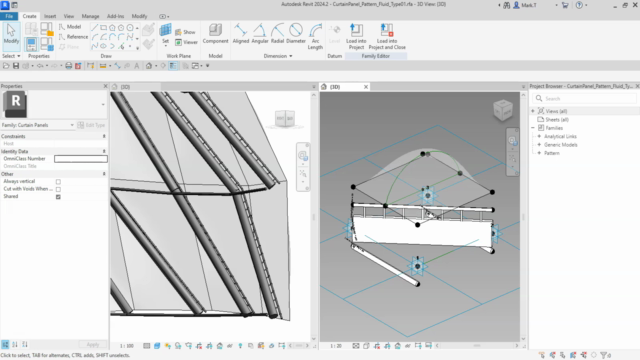Click the visual style icon in left view bar
This screenshot has height=360, width=640.
pos(157,346)
